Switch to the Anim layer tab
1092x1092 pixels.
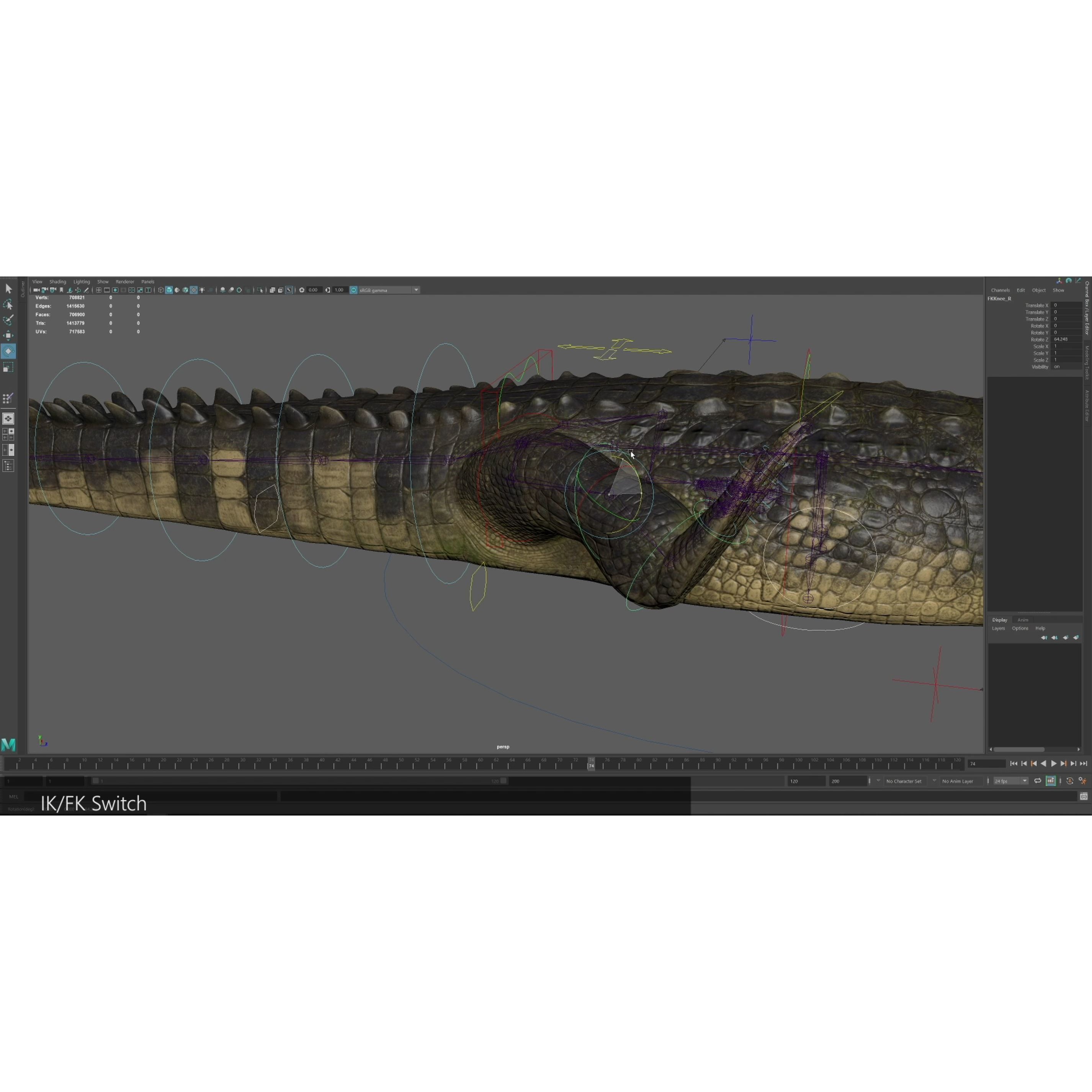click(x=1023, y=620)
